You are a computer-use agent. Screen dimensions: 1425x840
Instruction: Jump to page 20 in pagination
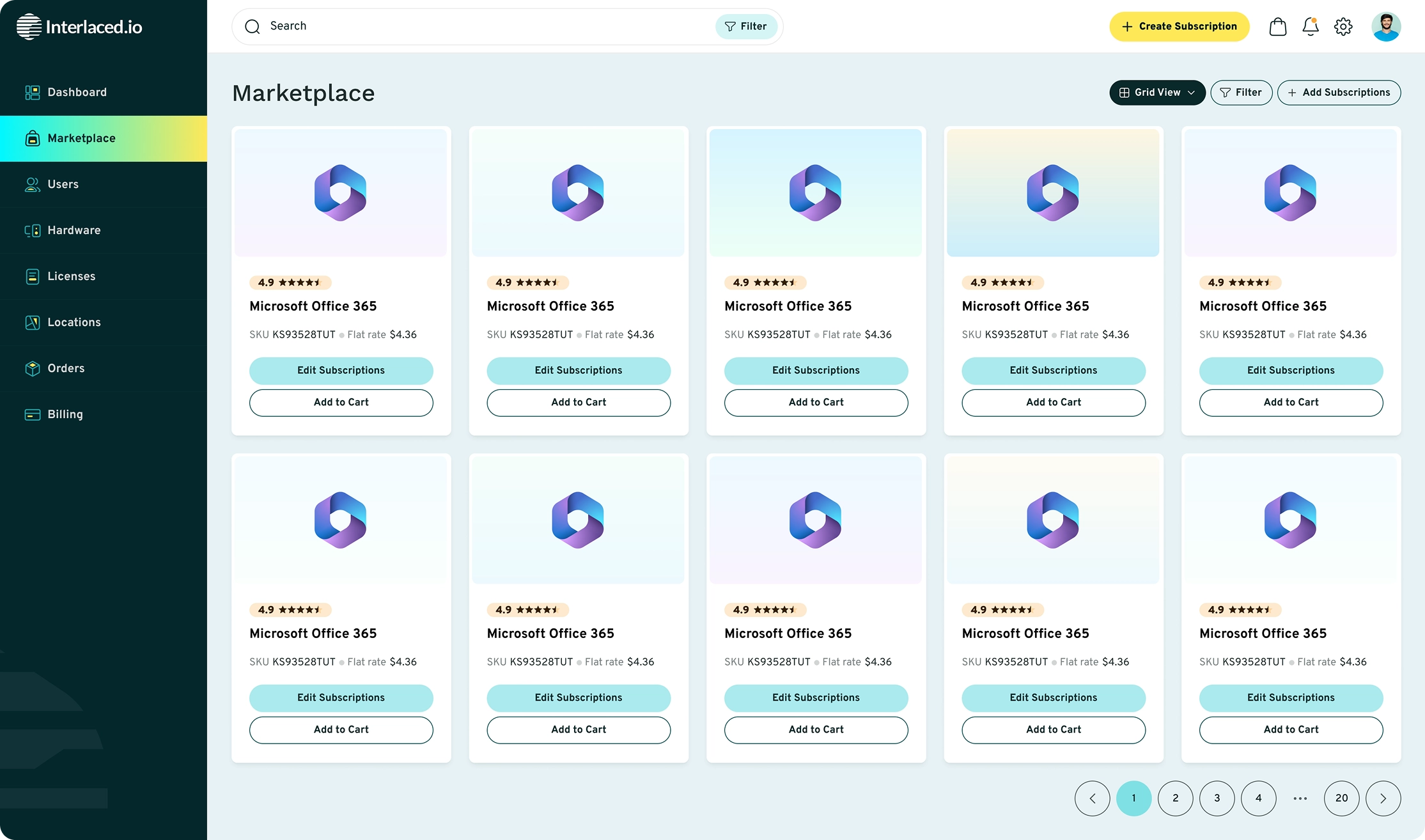pyautogui.click(x=1341, y=798)
